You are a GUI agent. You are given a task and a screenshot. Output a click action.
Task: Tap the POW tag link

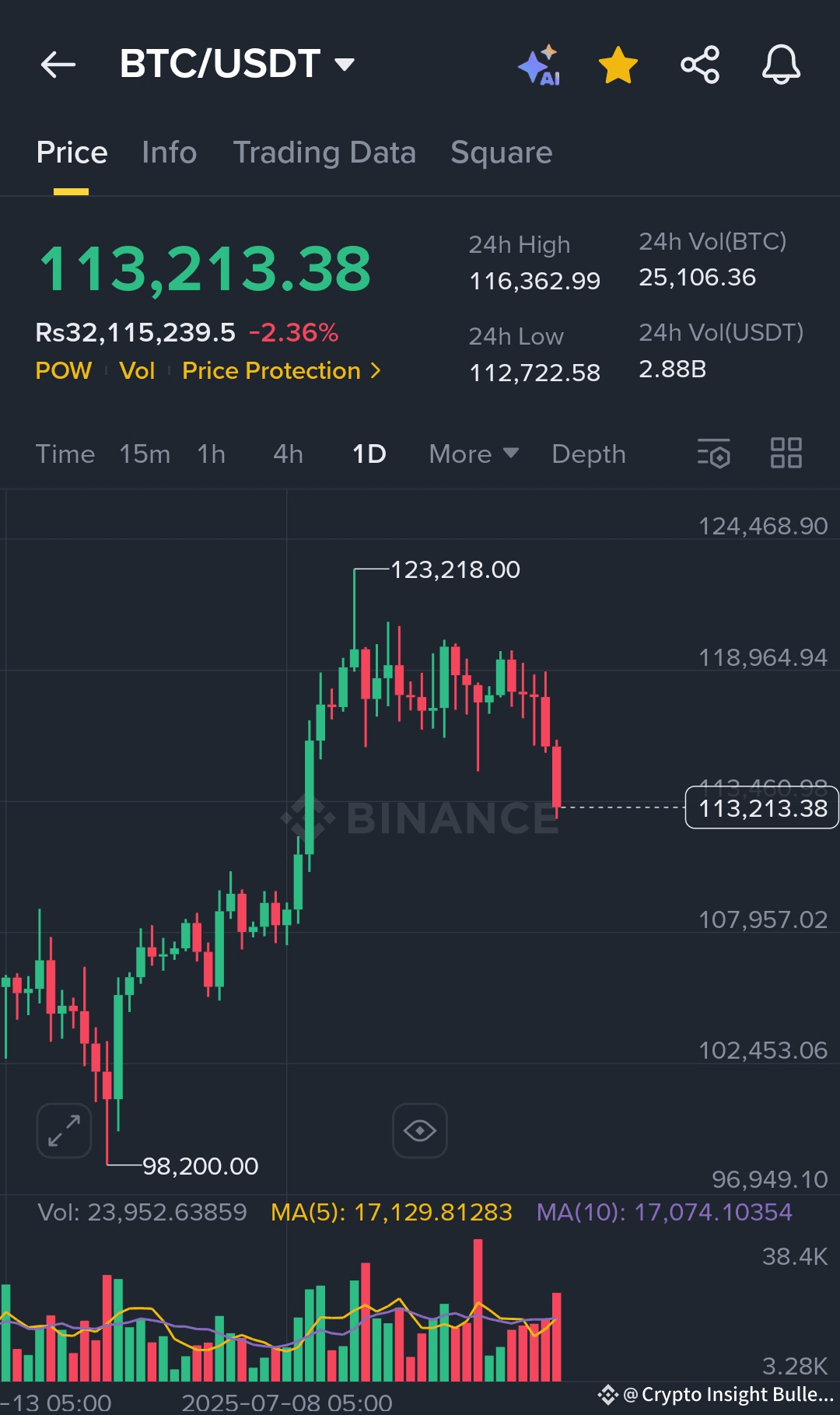(64, 371)
